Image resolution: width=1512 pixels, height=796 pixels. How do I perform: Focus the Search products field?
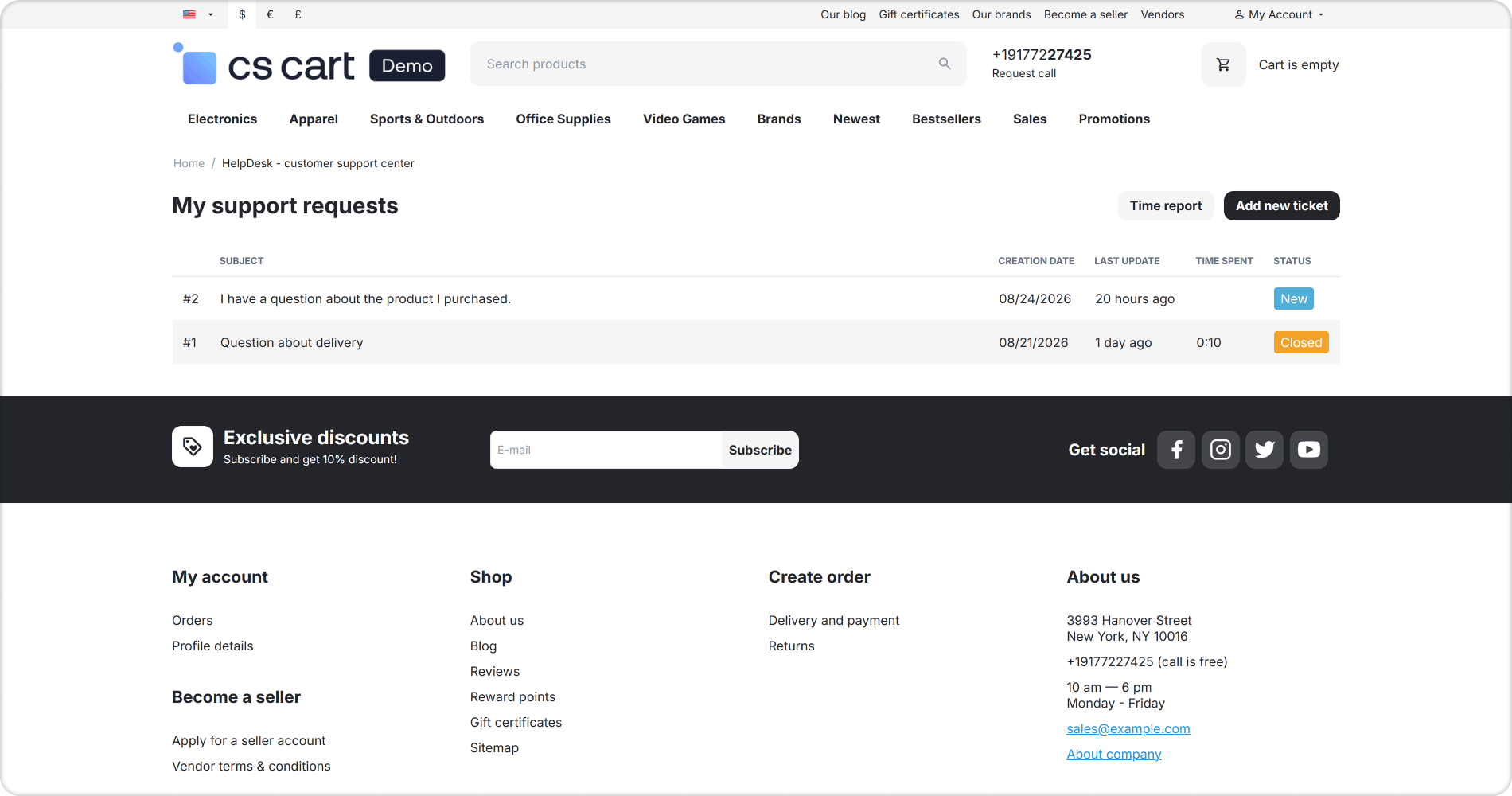[x=719, y=64]
